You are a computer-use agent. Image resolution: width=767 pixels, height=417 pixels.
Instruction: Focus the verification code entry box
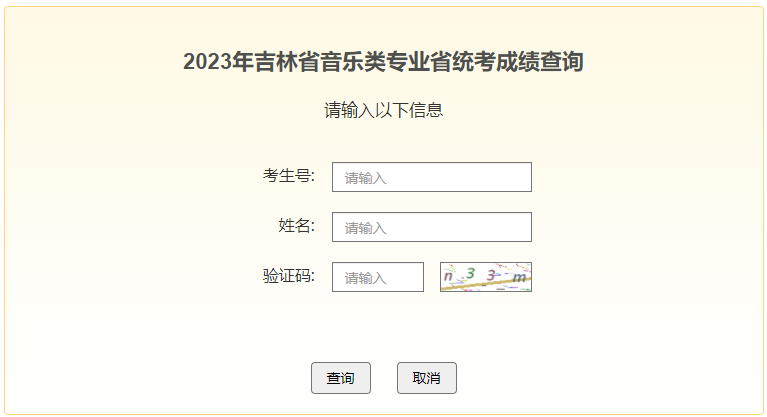(378, 277)
